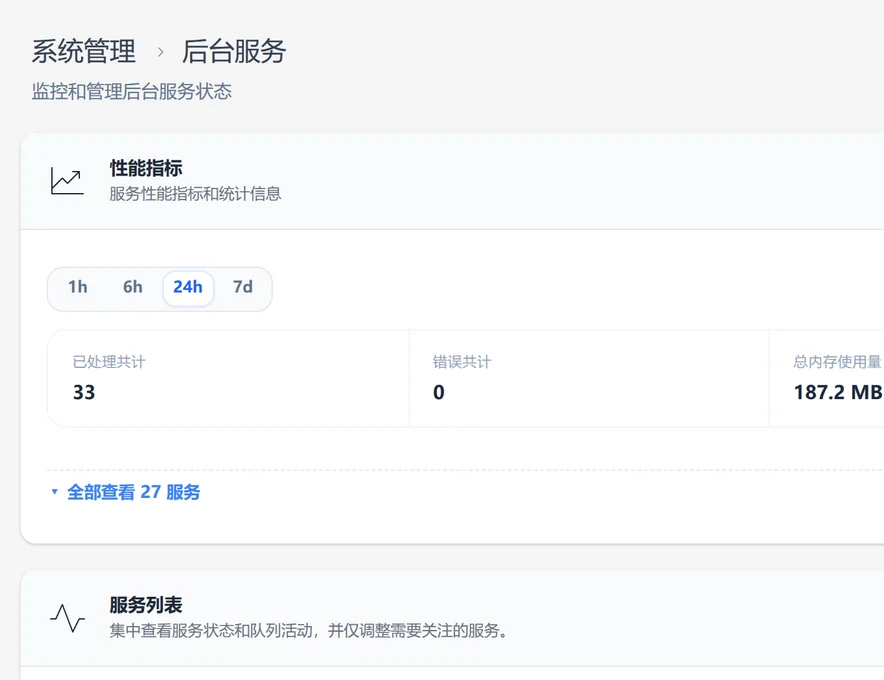This screenshot has width=884, height=680.
Task: Click the 错误共计 label
Action: [462, 362]
